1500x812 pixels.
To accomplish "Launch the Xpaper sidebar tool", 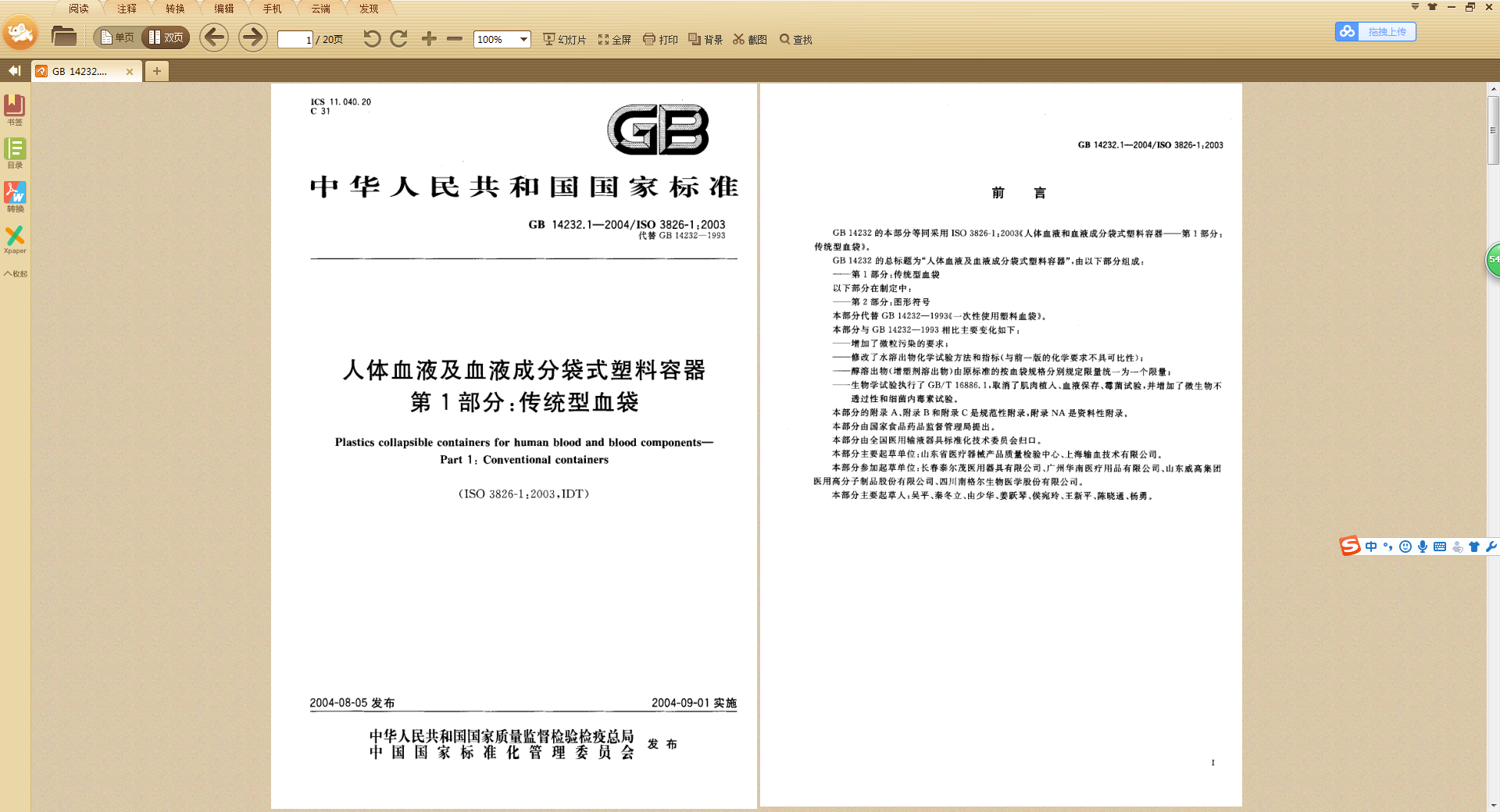I will 15,239.
